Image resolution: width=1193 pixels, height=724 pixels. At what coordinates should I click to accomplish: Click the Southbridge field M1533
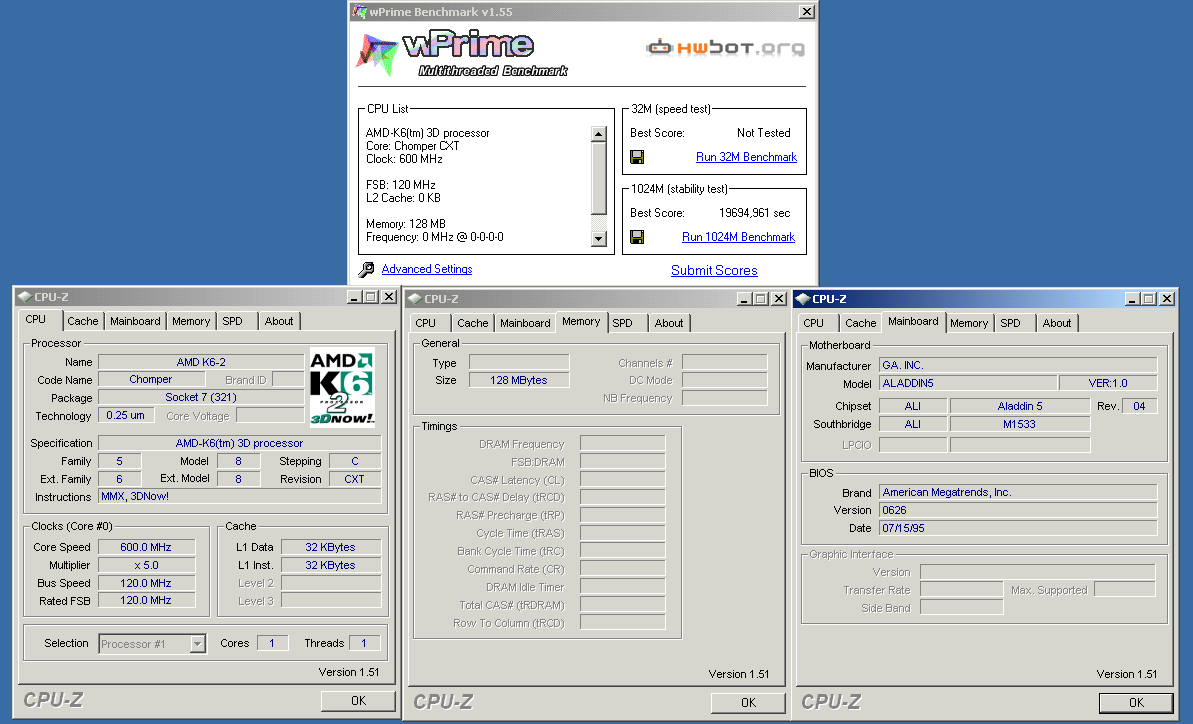(x=1020, y=424)
